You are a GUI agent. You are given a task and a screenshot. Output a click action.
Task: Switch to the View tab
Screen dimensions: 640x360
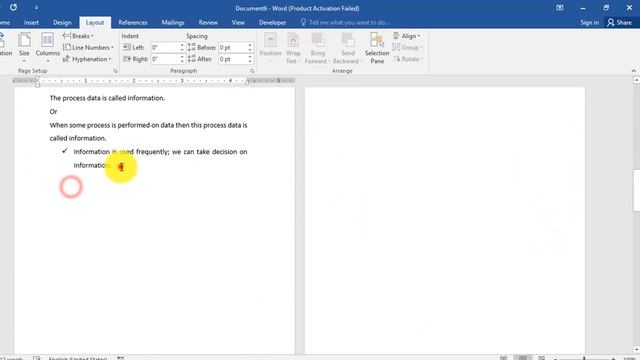[238, 22]
